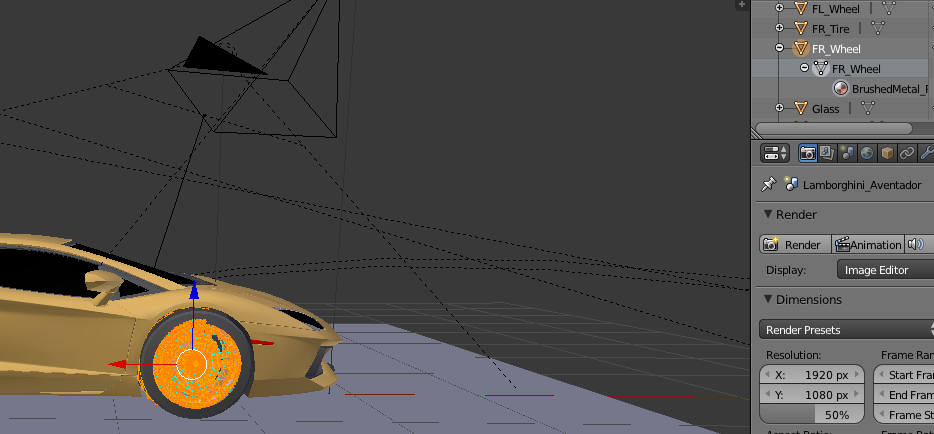Open the World properties tab
The image size is (934, 434).
coord(867,153)
